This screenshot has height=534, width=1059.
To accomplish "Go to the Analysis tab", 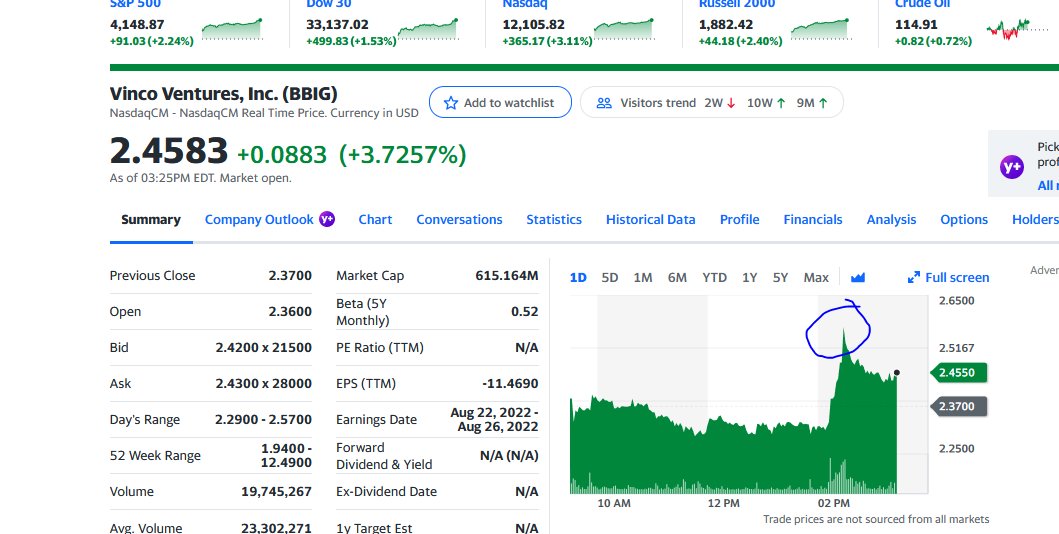I will click(x=891, y=219).
